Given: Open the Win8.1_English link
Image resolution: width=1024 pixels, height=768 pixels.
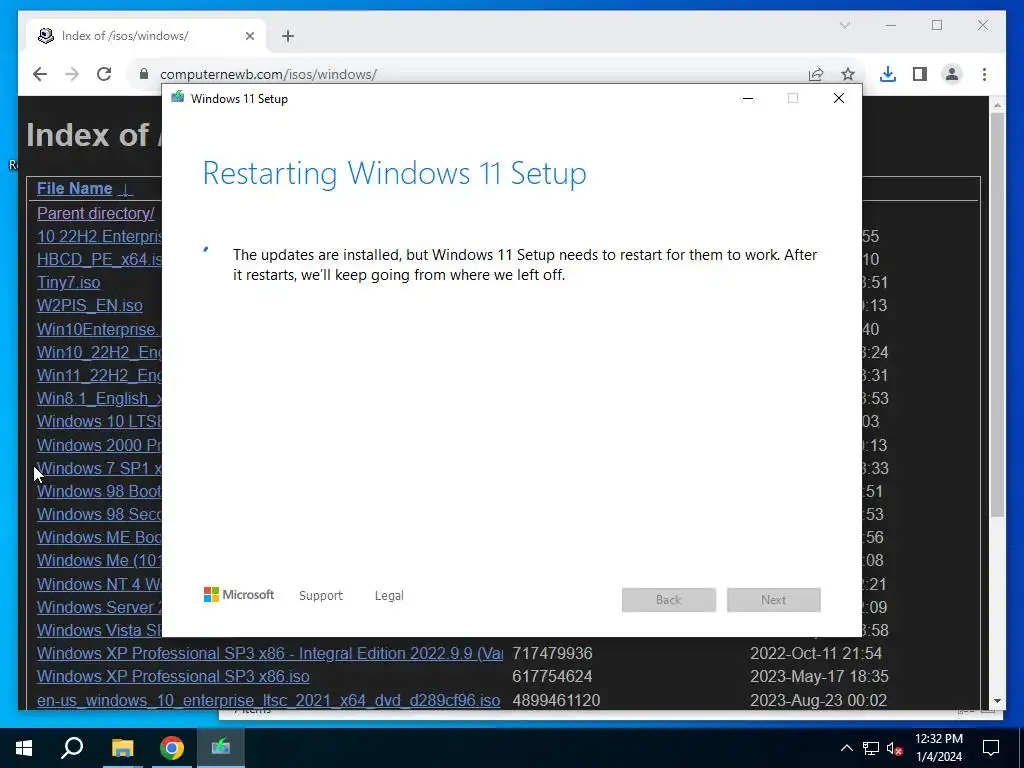Looking at the screenshot, I should click(x=99, y=398).
